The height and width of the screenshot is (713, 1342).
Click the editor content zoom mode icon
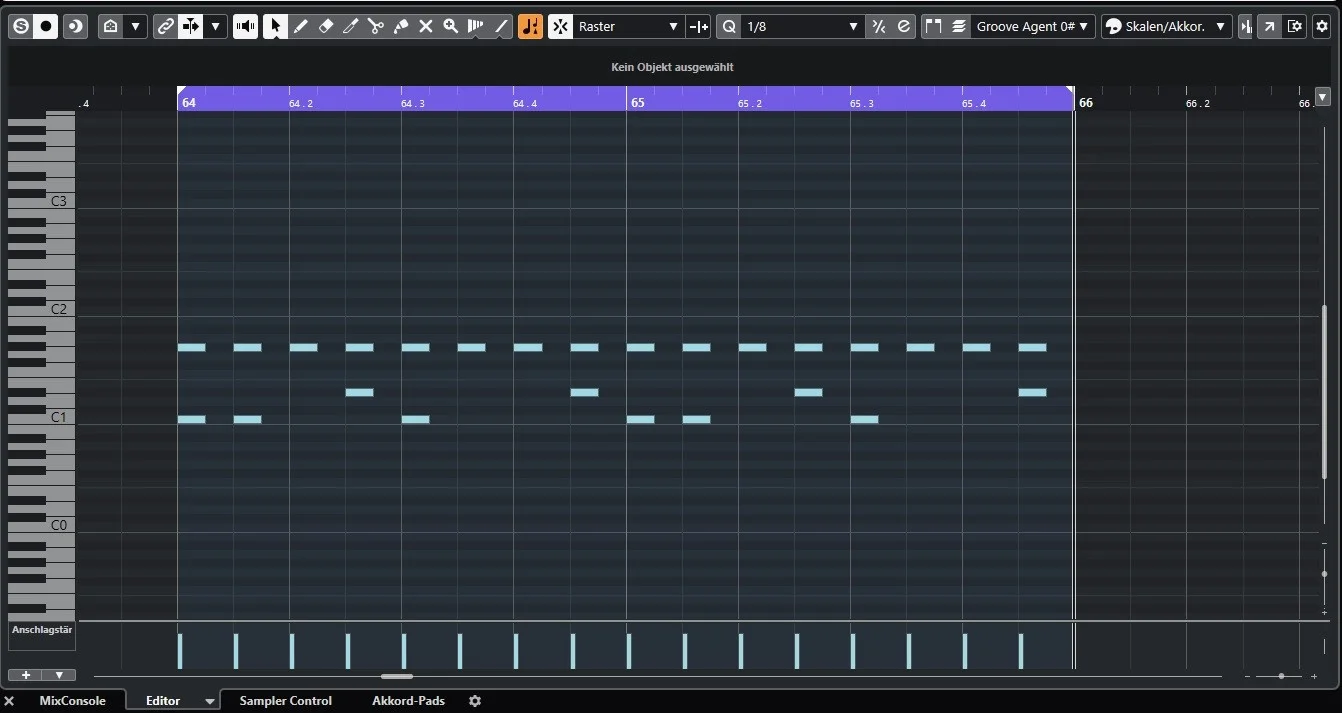111,26
